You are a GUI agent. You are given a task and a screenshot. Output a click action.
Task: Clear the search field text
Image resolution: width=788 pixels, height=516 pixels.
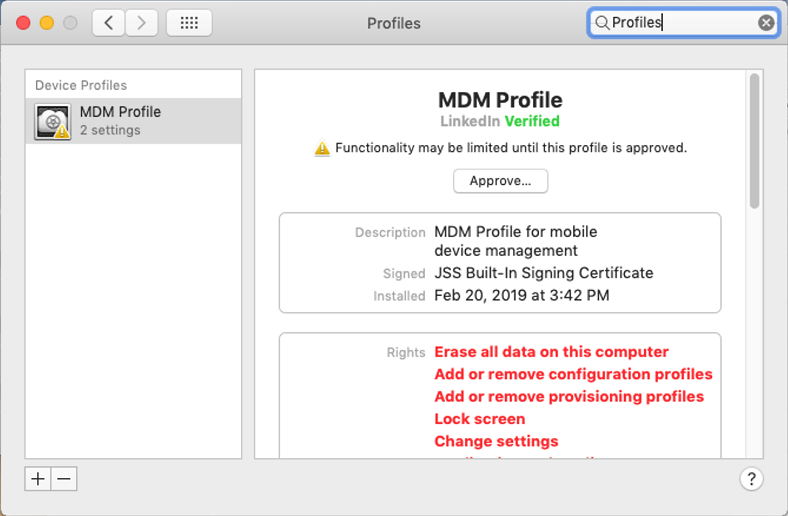click(x=766, y=23)
